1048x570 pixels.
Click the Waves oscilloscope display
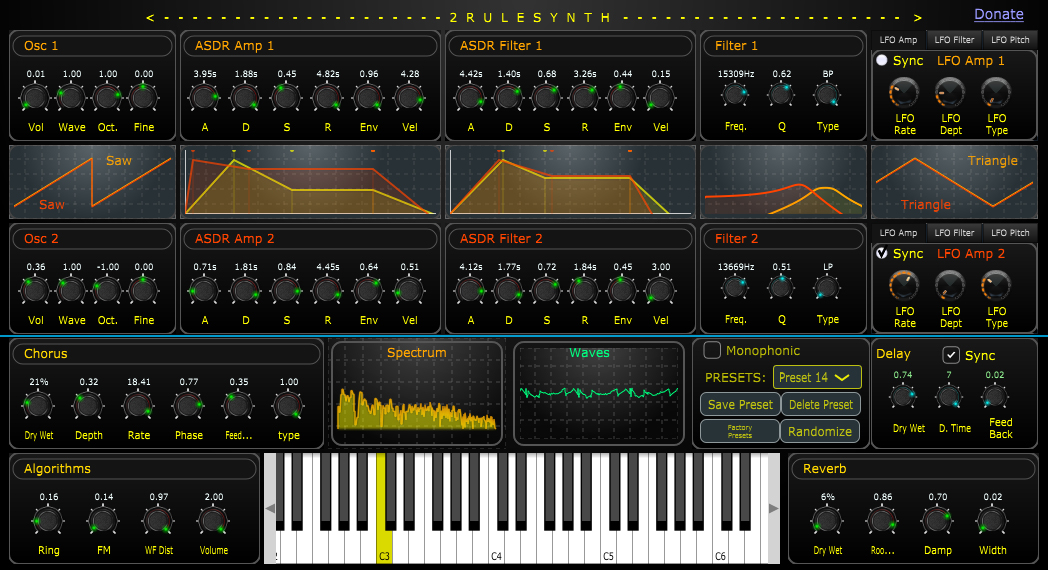[599, 393]
